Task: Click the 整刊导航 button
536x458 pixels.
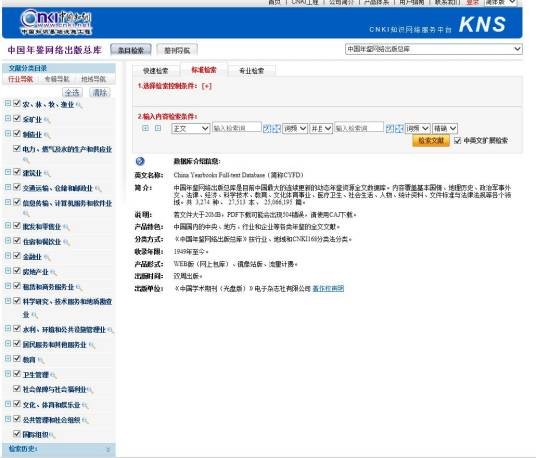Action: pos(177,50)
